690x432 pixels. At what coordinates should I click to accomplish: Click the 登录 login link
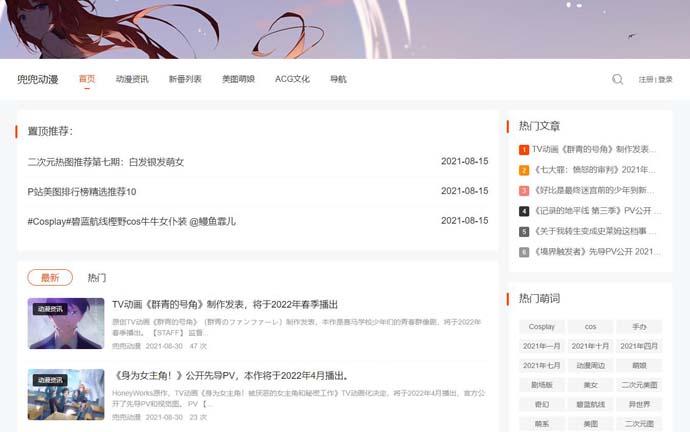coord(665,80)
